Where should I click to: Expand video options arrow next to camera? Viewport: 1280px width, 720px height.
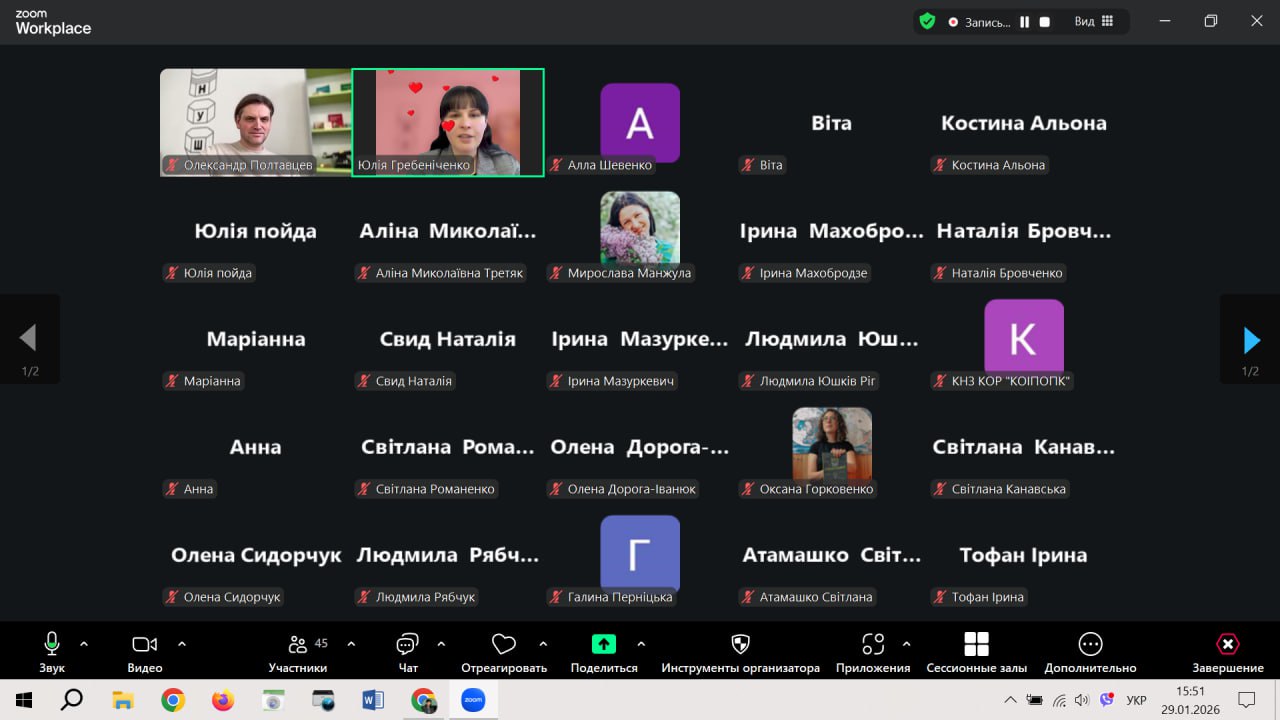[182, 644]
